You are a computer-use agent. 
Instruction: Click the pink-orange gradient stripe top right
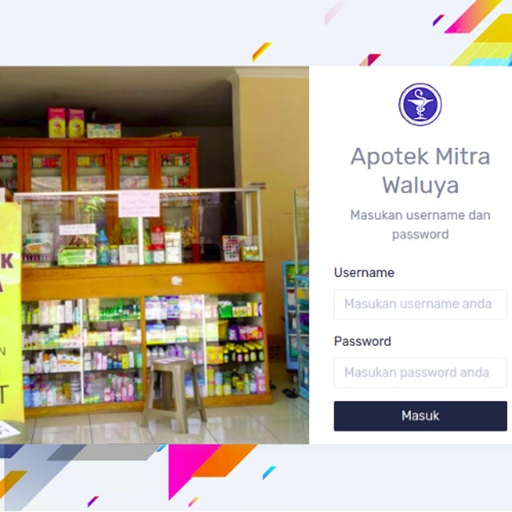(x=473, y=16)
